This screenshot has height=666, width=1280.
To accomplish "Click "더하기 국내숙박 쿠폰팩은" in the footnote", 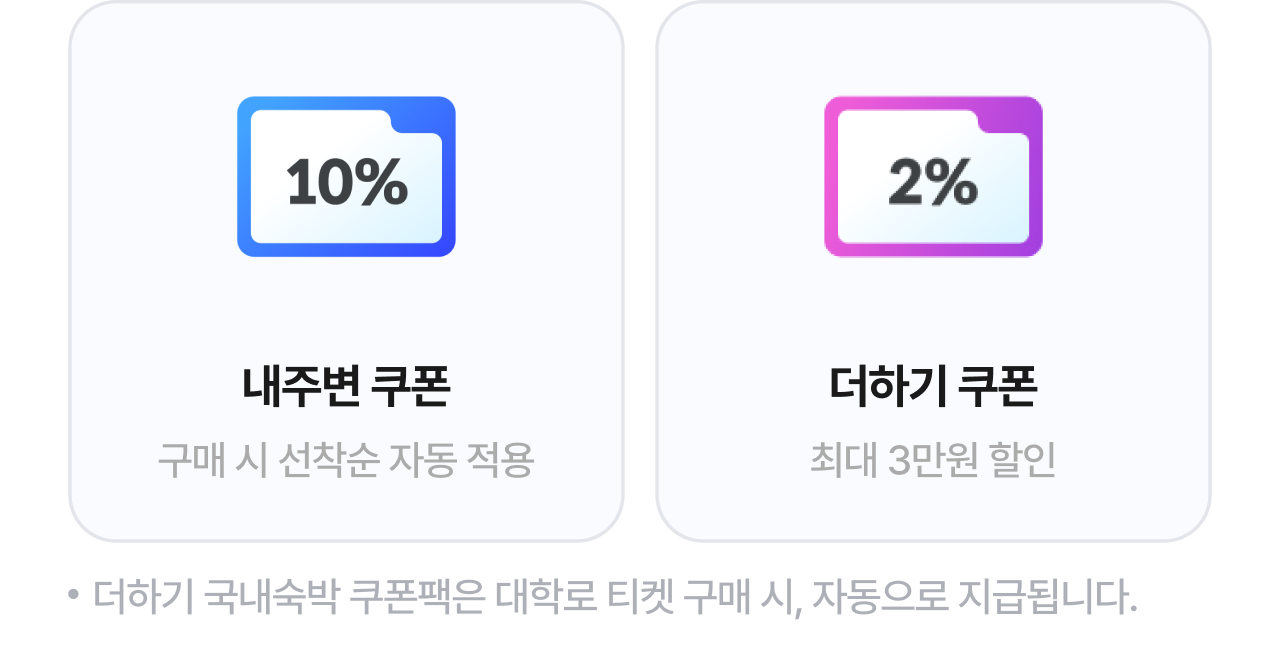I will point(289,597).
